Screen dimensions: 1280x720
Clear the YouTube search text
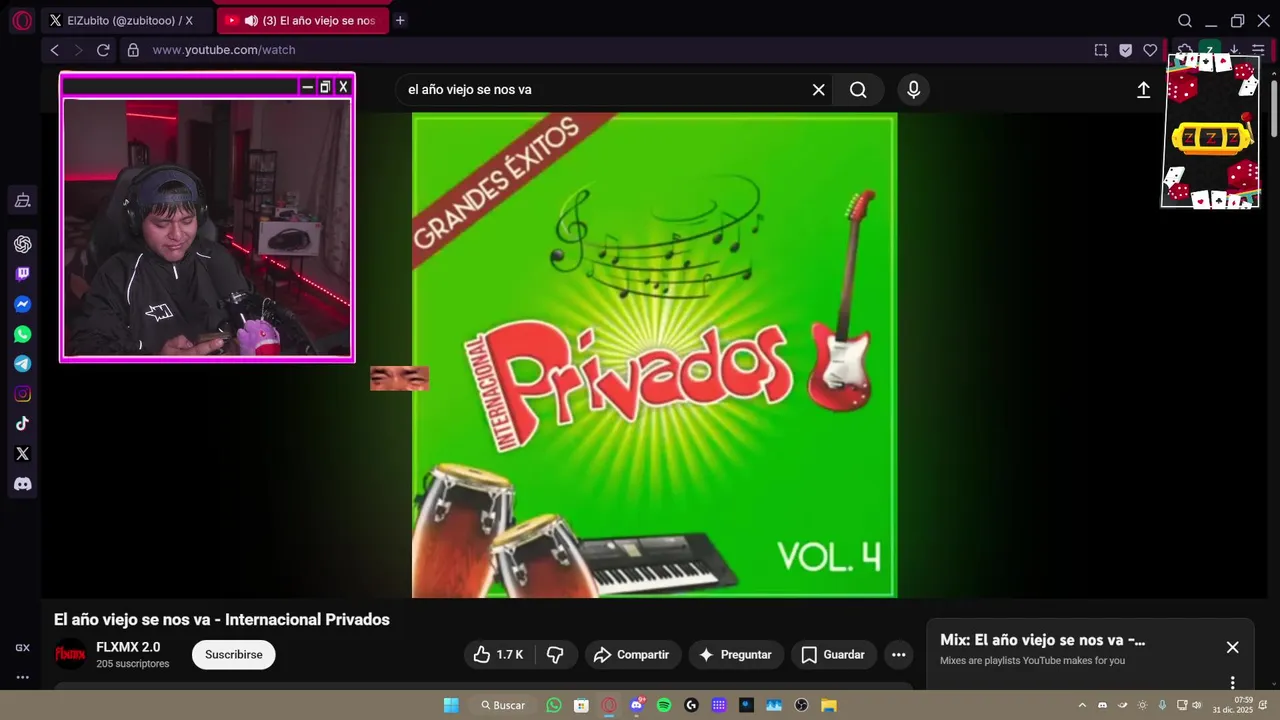[x=818, y=90]
